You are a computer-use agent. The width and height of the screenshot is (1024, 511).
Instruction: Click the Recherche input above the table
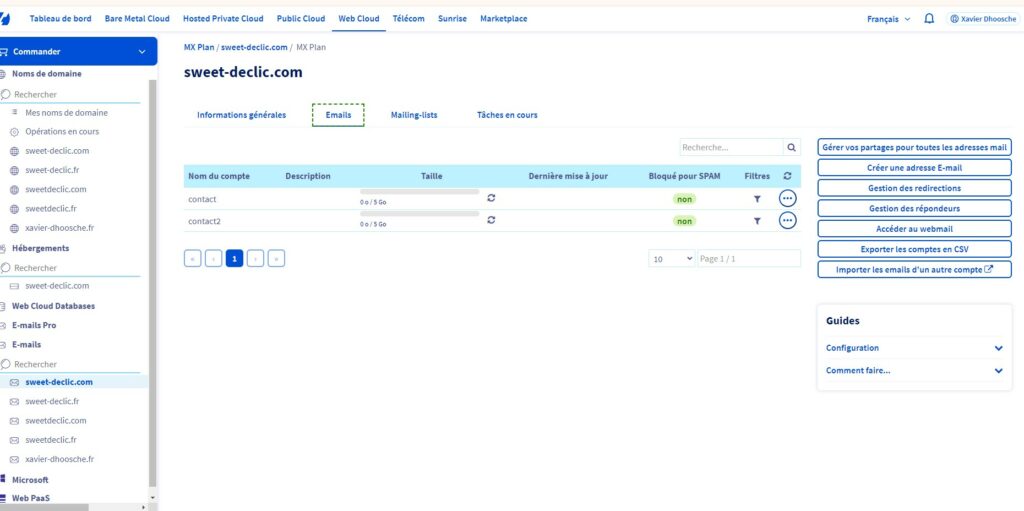pos(731,147)
